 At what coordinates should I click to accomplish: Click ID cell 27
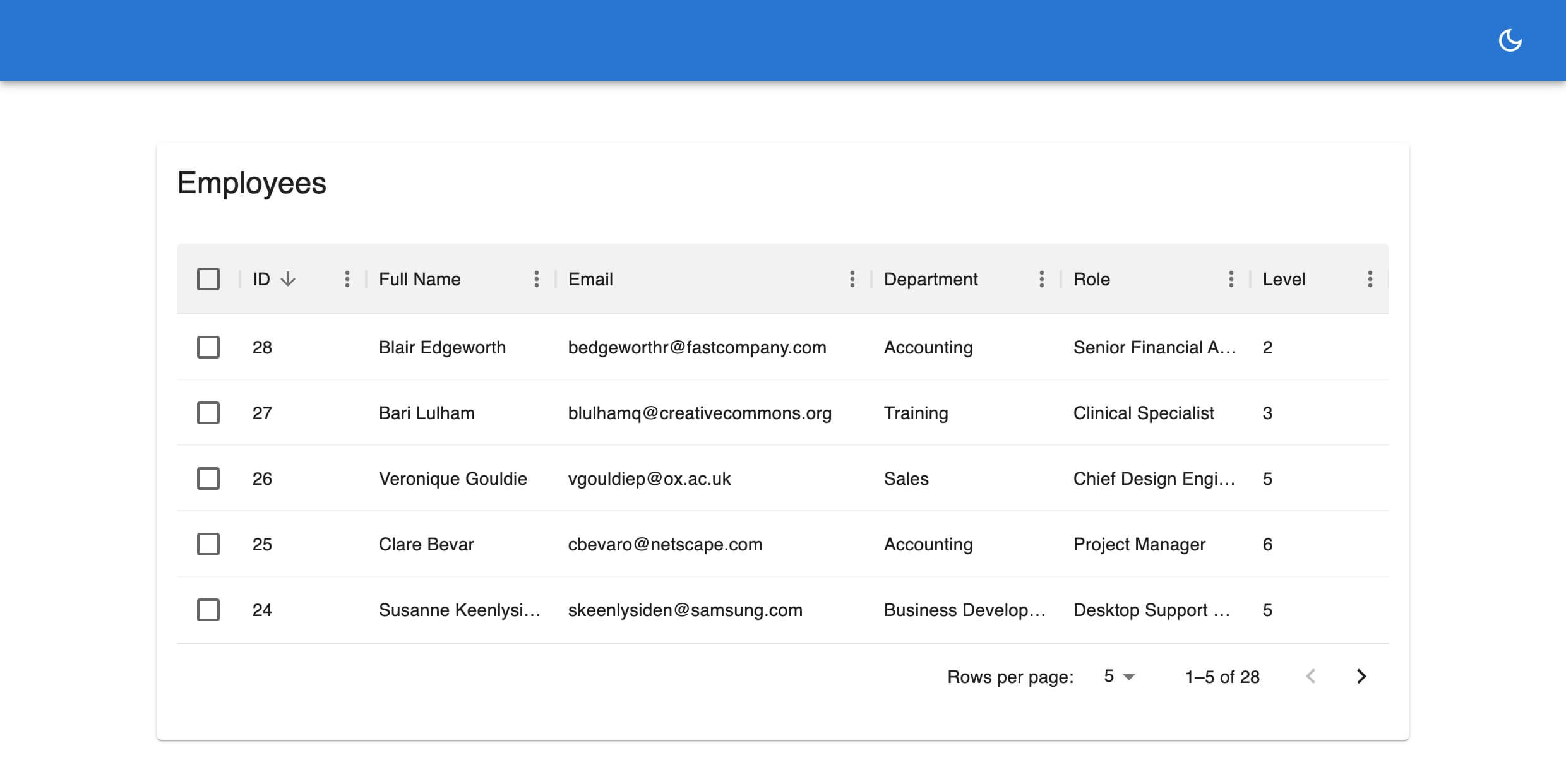point(262,413)
